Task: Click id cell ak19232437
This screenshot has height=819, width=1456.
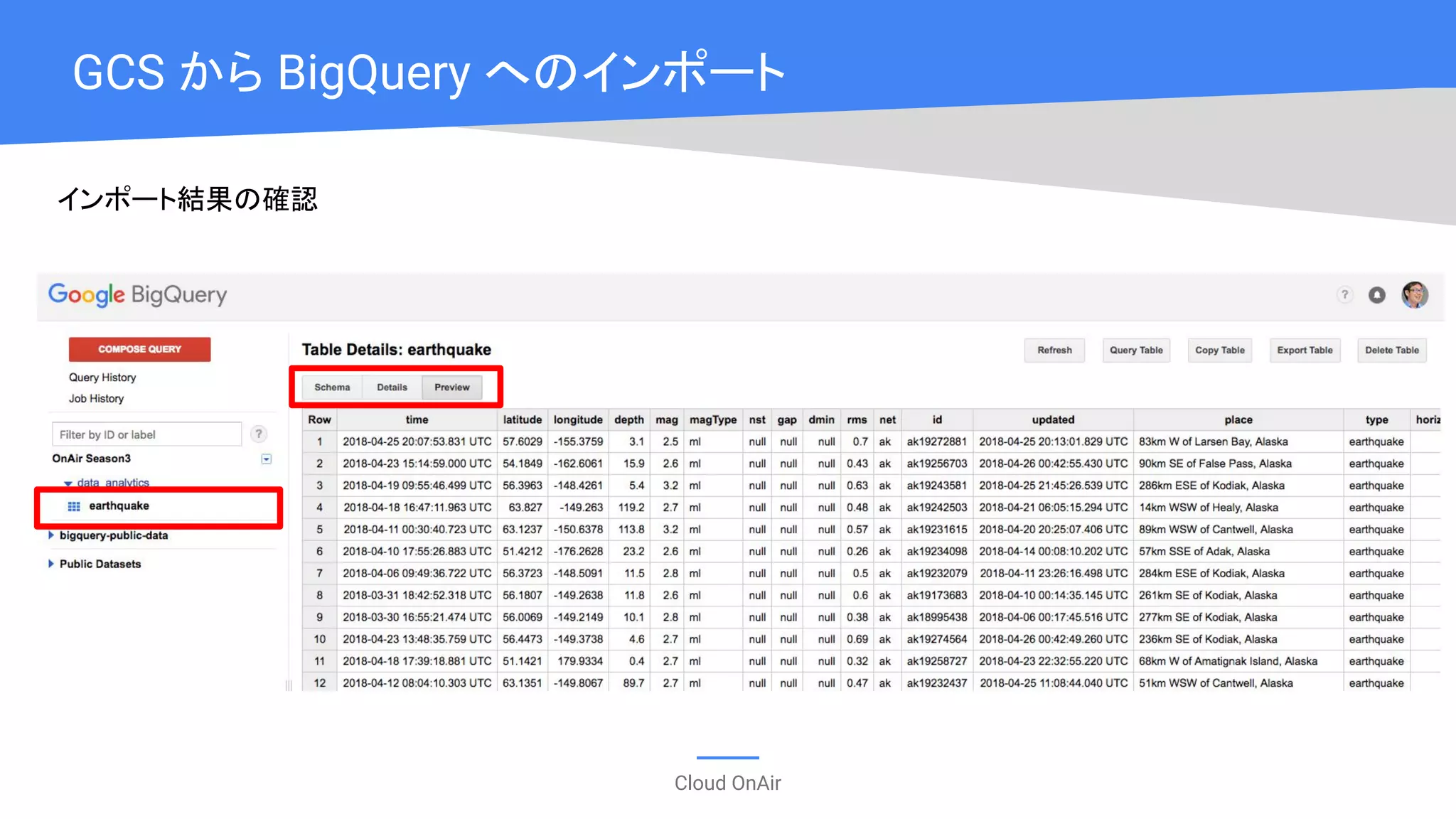Action: pyautogui.click(x=937, y=684)
